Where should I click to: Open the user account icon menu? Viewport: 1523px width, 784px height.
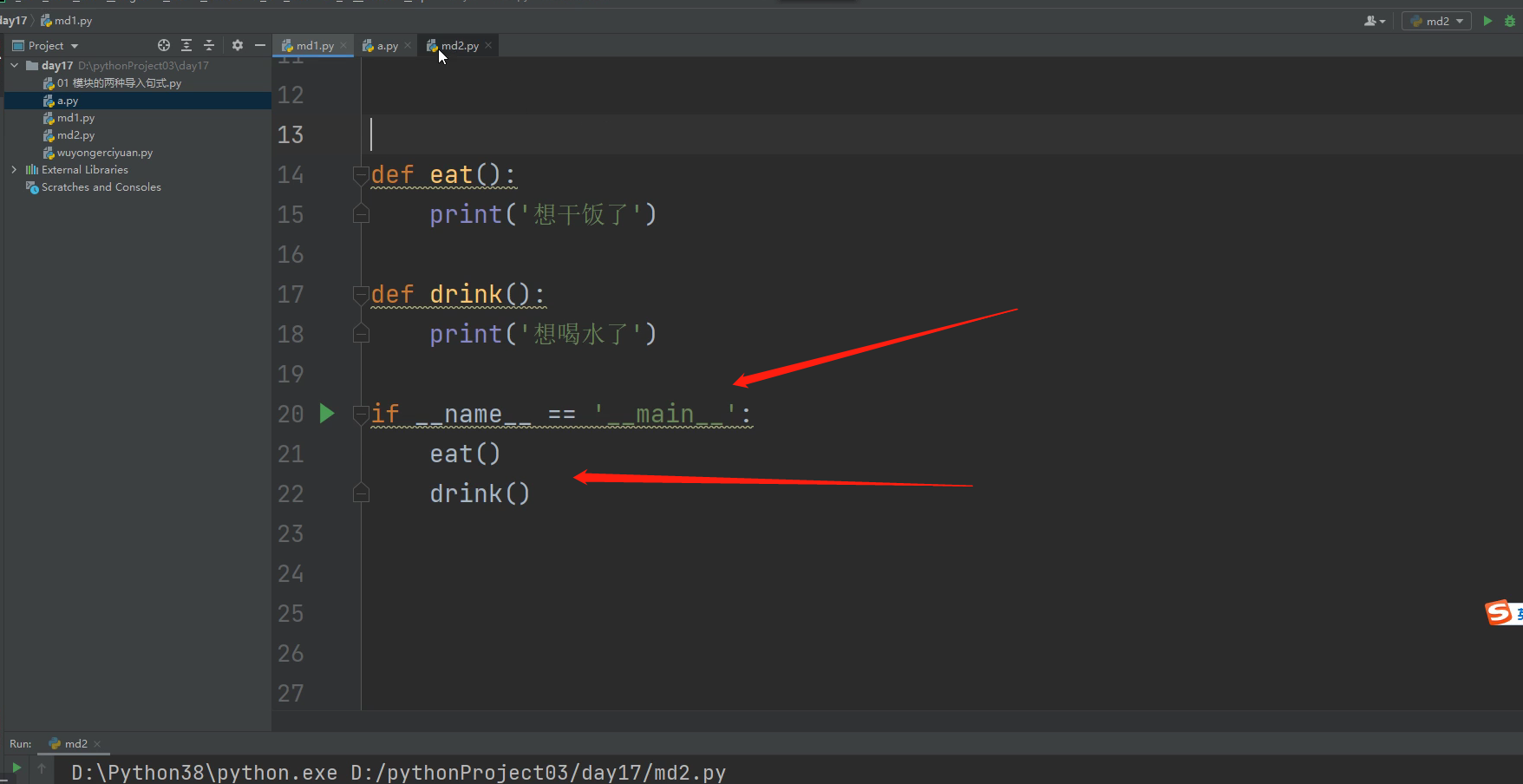1375,21
